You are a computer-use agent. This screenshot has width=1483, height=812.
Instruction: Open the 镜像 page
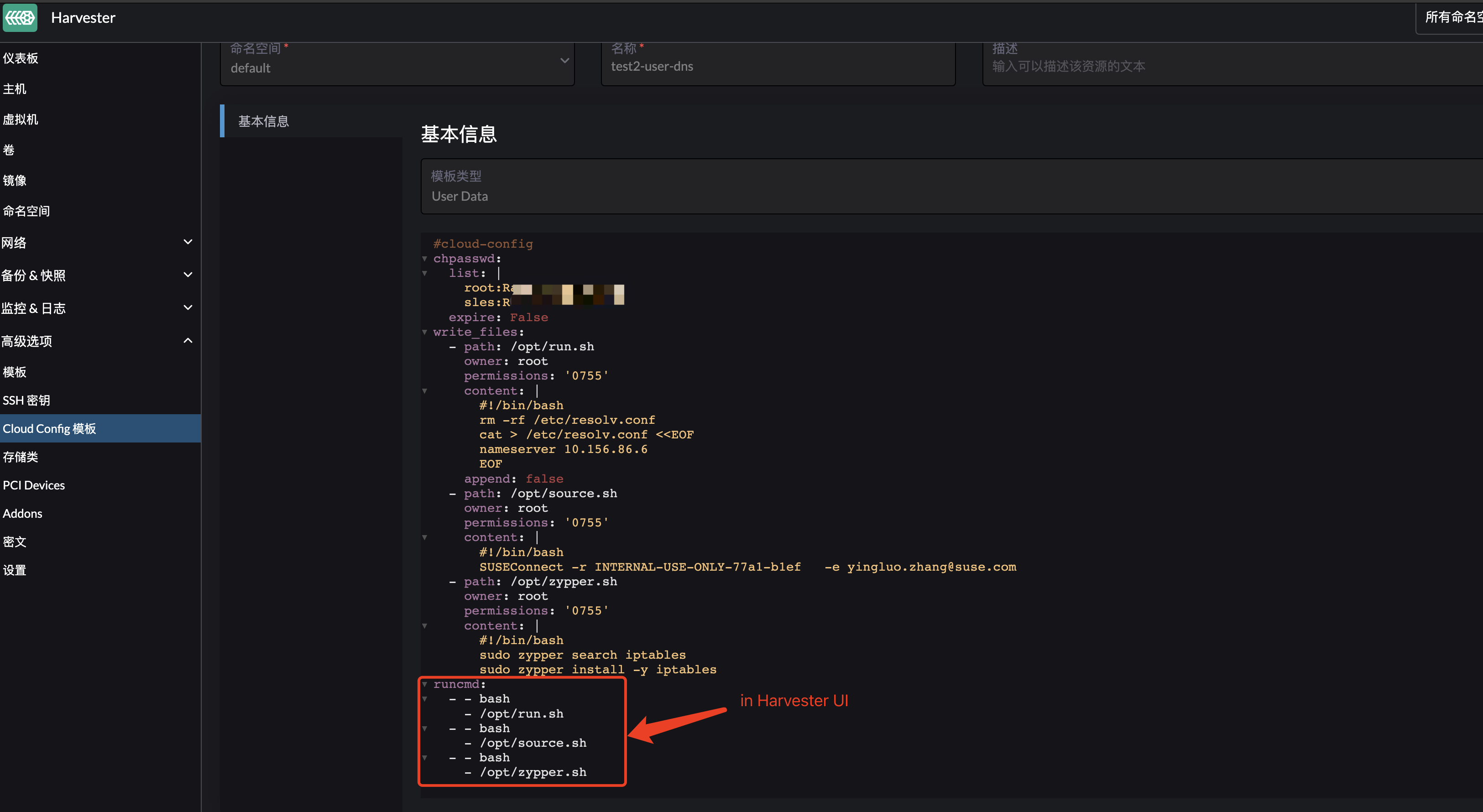tap(15, 180)
